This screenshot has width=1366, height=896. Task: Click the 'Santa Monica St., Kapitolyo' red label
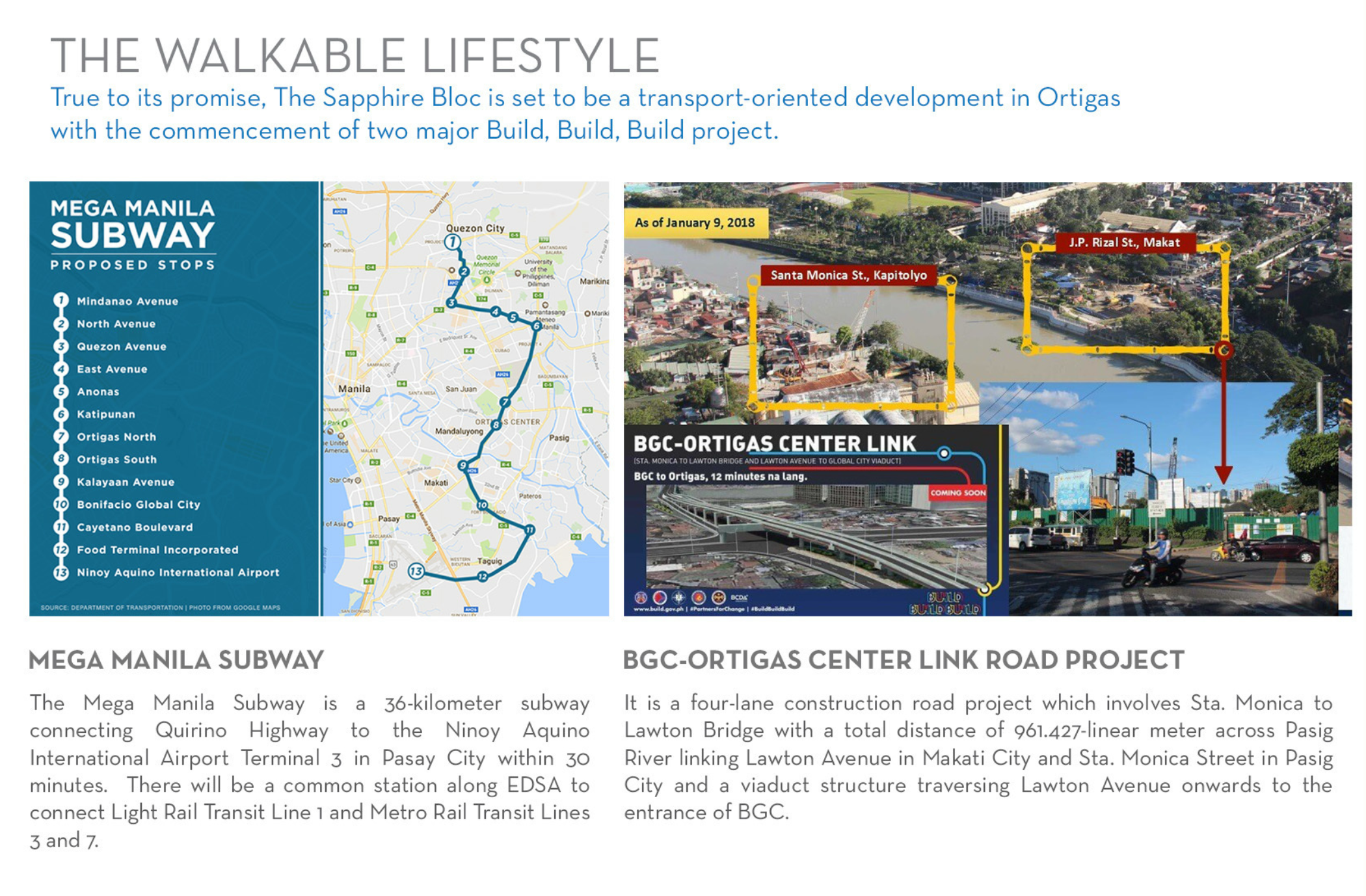coord(849,275)
